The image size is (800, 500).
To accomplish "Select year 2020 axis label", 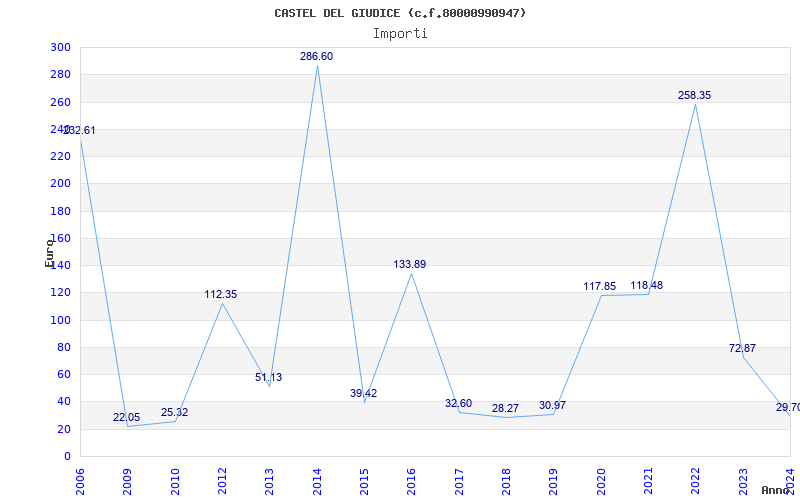I will coord(601,482).
